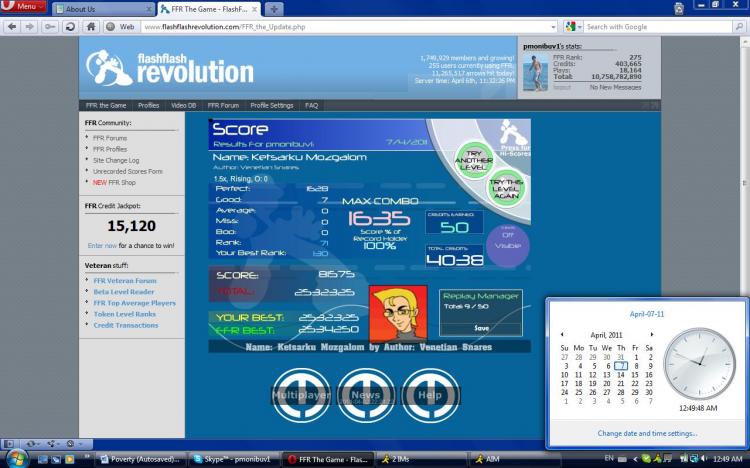
Task: Open FFR Profiles sidebar link
Action: point(110,149)
